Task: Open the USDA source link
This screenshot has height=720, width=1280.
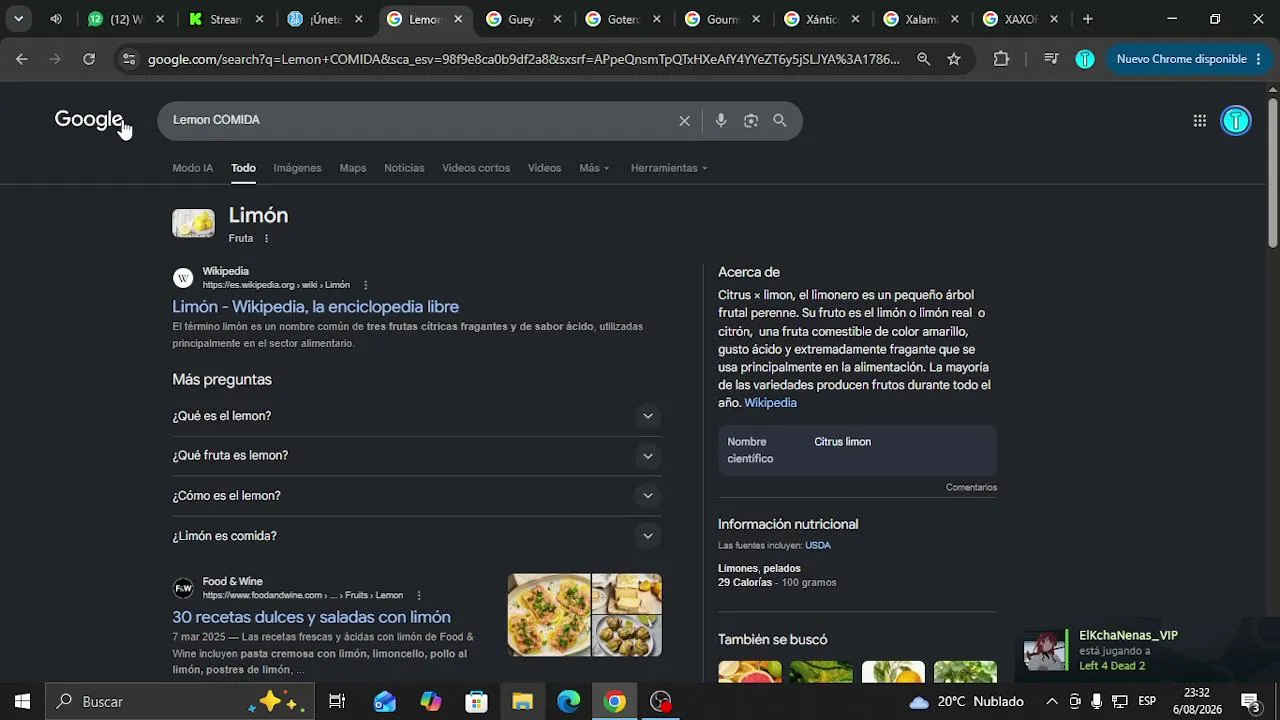Action: (x=818, y=546)
